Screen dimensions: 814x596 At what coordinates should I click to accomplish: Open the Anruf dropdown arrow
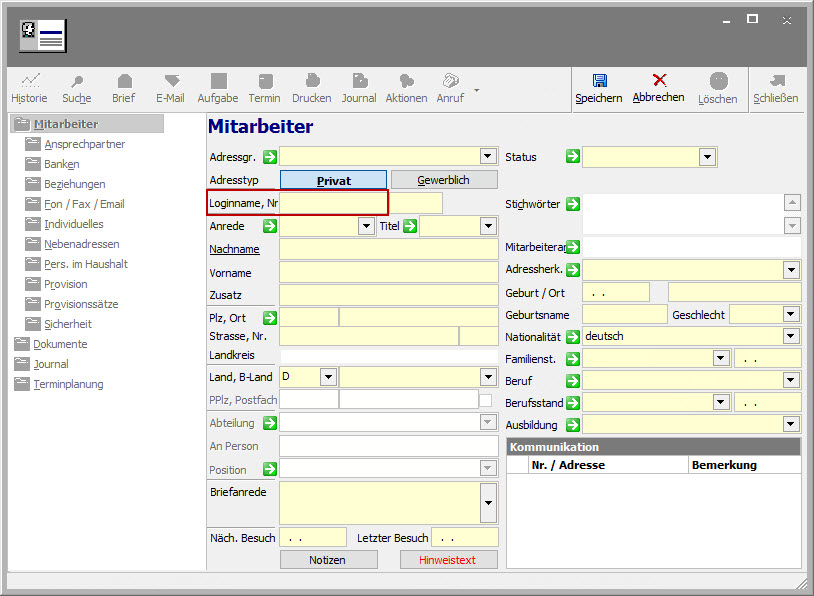pos(477,90)
